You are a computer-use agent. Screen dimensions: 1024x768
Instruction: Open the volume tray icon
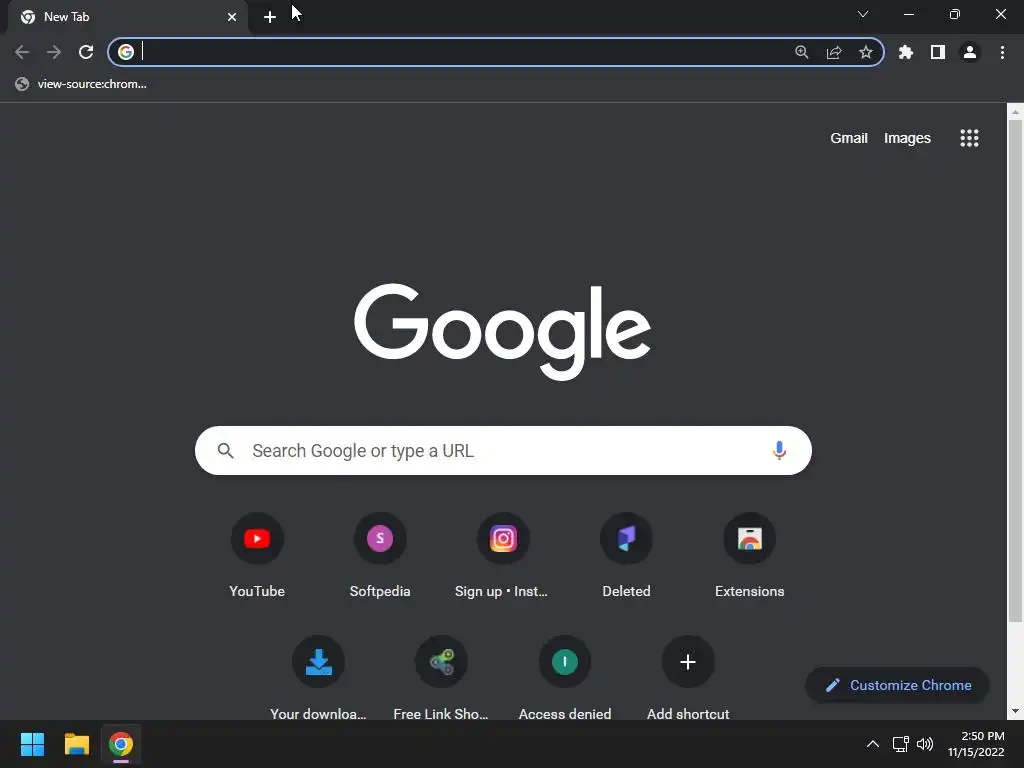(x=925, y=744)
